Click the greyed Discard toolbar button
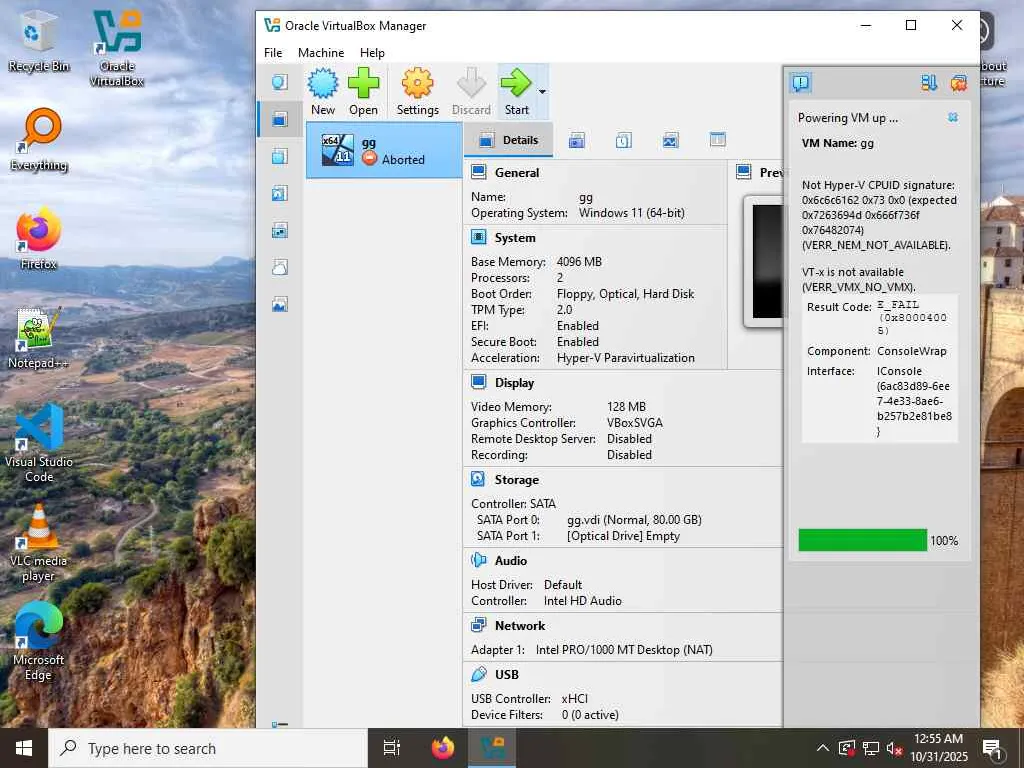 (471, 92)
